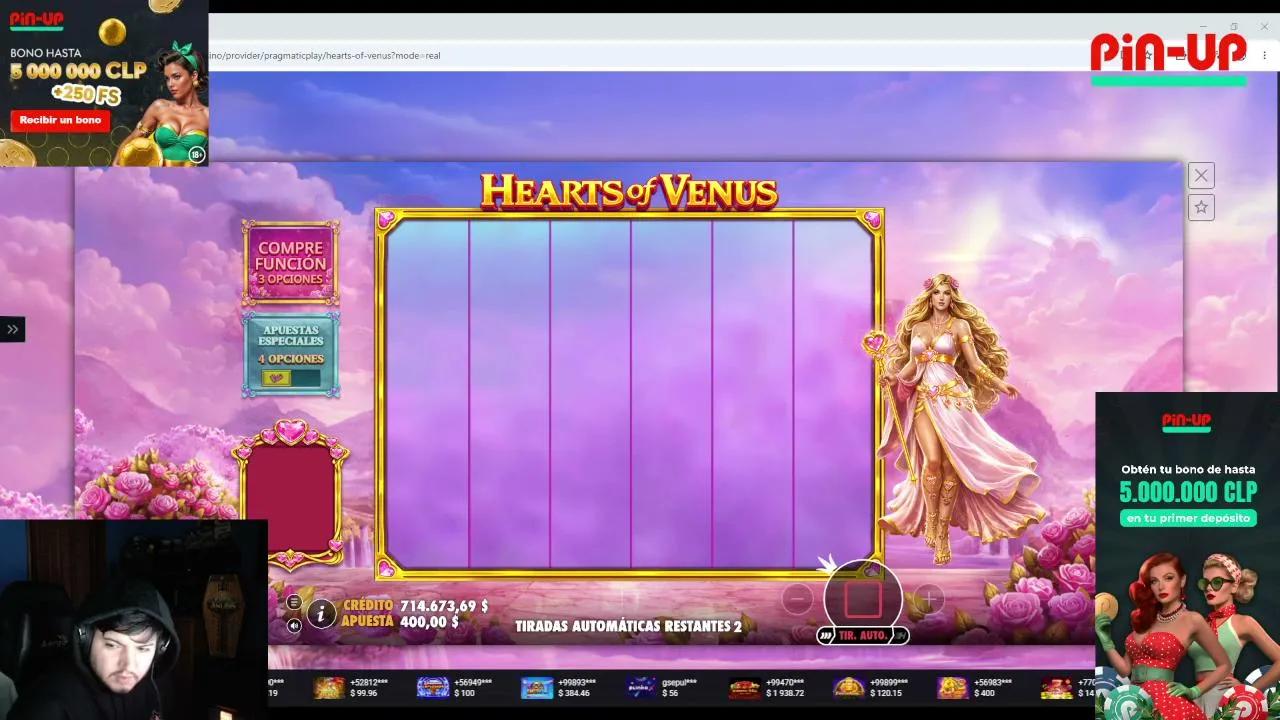Add game to favorites with star icon

1201,207
